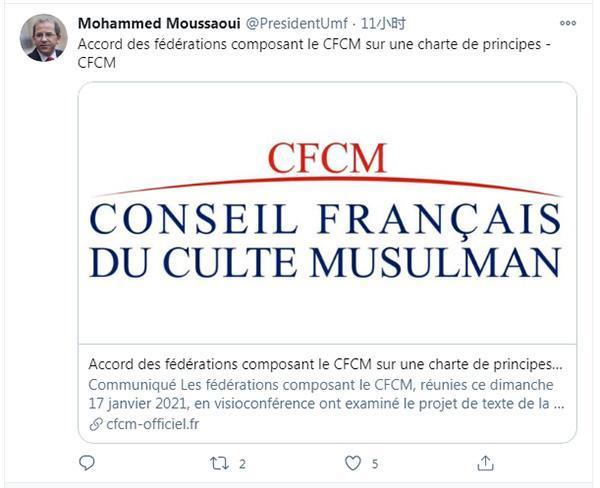Open Mohammed Moussaoui's profile picture

[44, 39]
